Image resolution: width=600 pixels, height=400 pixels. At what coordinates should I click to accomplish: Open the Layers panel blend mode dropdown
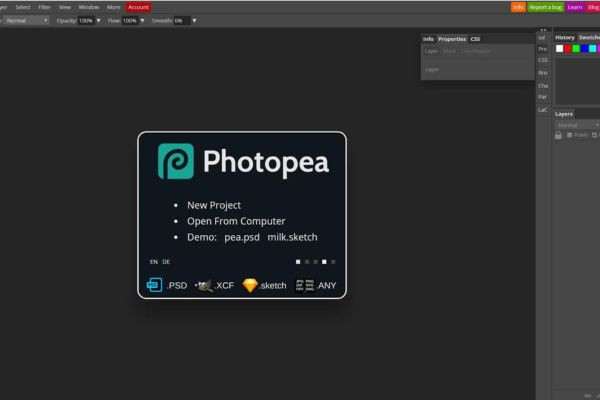577,125
